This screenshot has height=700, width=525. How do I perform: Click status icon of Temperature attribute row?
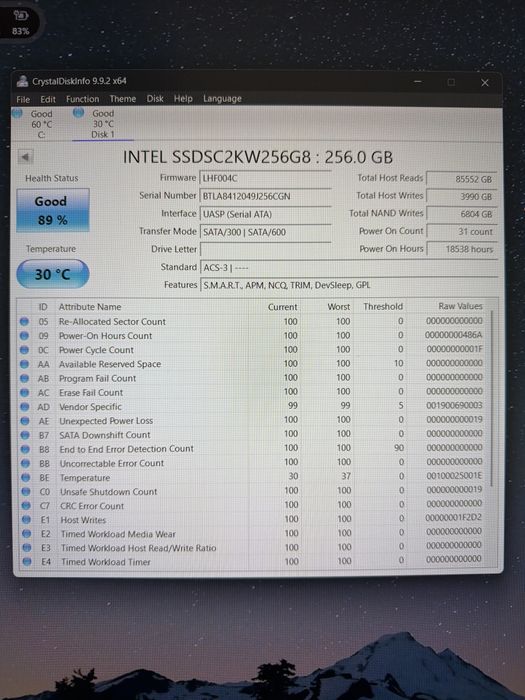click(x=26, y=478)
